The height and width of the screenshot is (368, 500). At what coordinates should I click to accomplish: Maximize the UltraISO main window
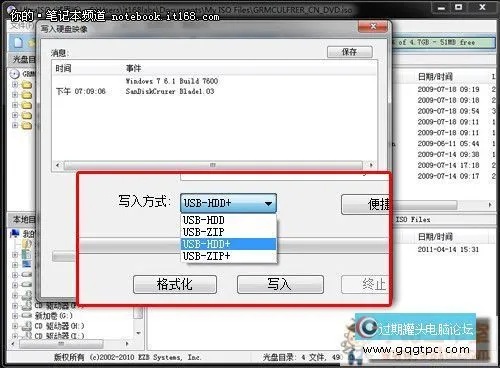click(x=459, y=7)
